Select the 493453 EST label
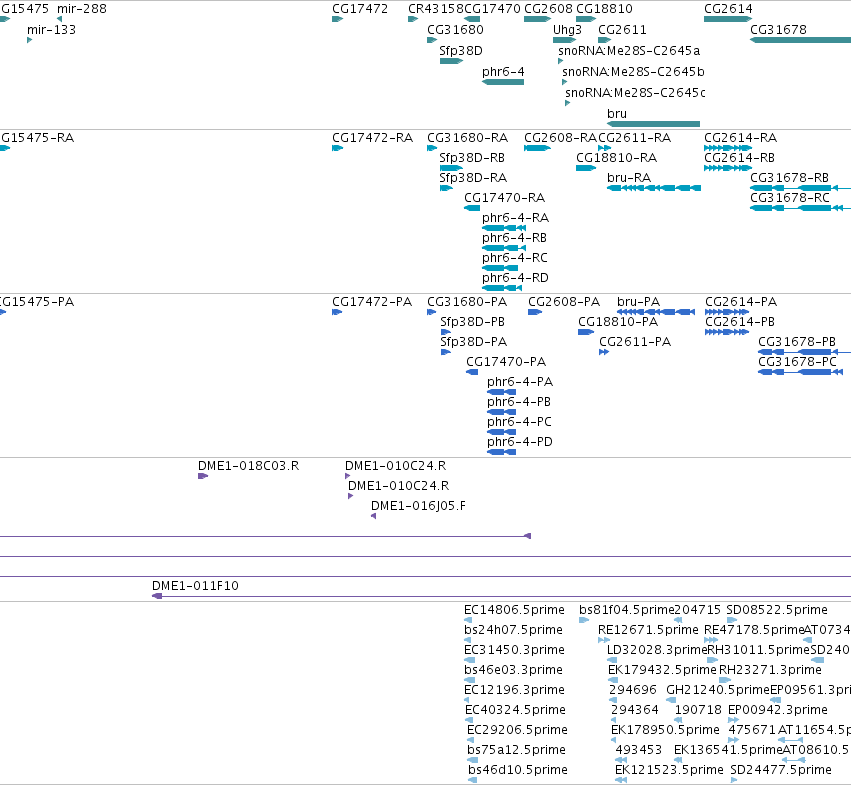 click(x=638, y=750)
